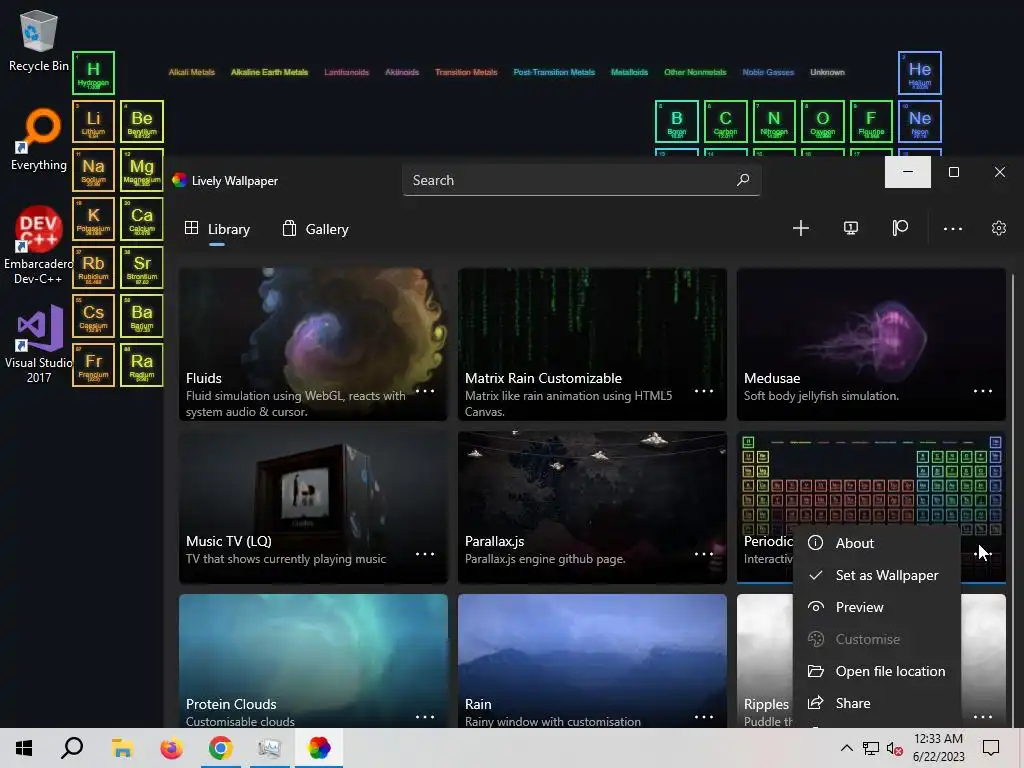Open Recycle Bin desktop icon
The width and height of the screenshot is (1024, 768).
(39, 41)
